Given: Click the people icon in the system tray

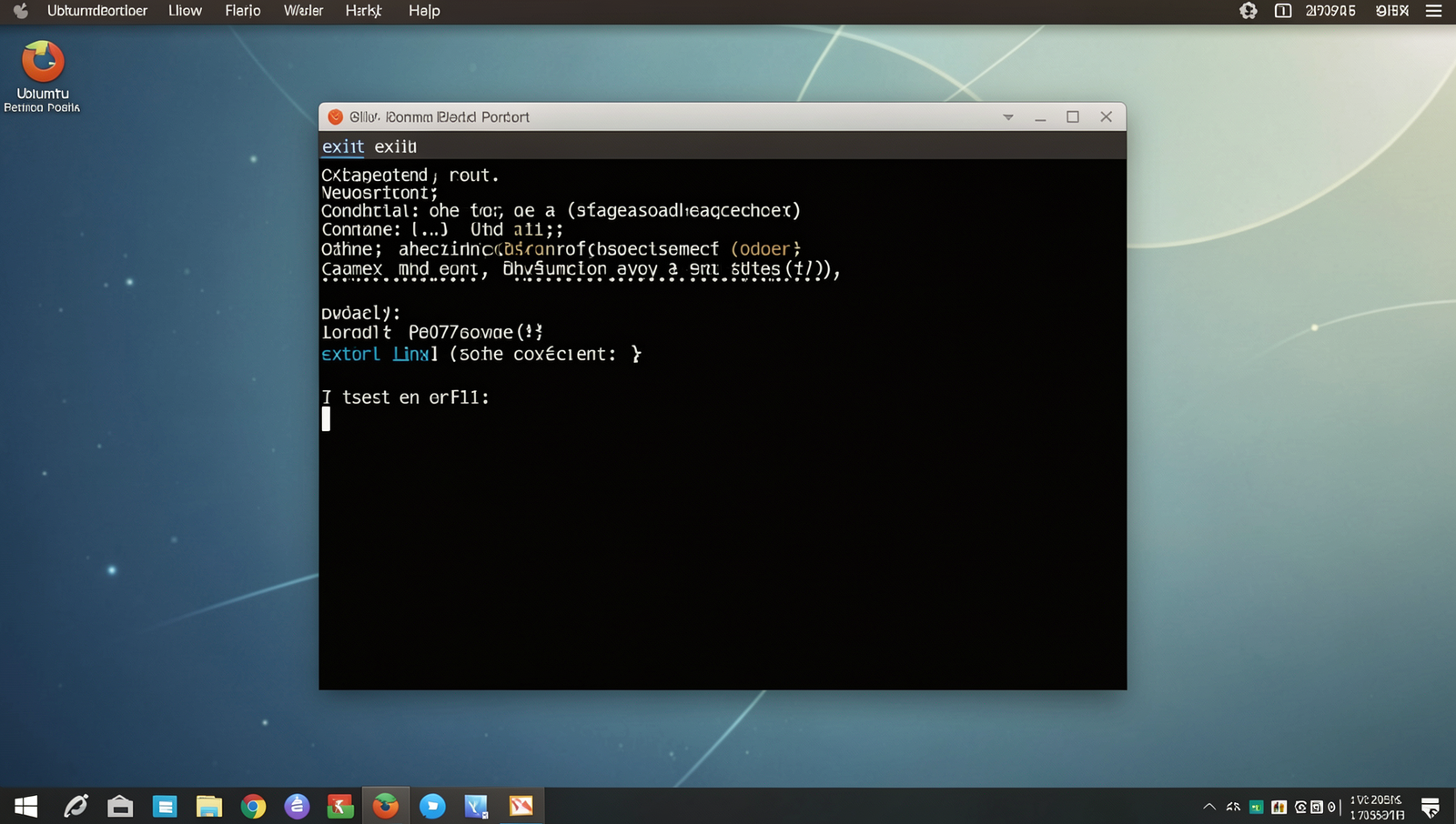Looking at the screenshot, I should 1233,807.
